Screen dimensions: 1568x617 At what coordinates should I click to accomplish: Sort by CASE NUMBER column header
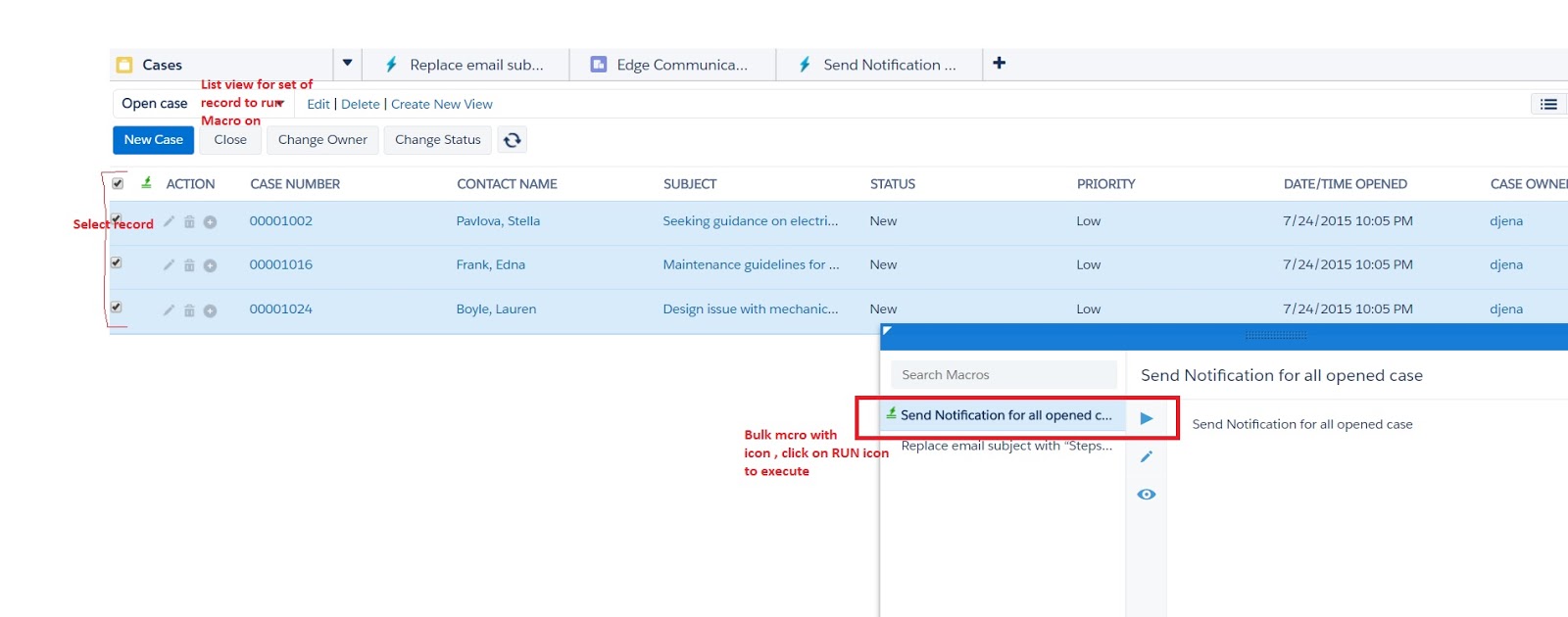click(x=295, y=184)
